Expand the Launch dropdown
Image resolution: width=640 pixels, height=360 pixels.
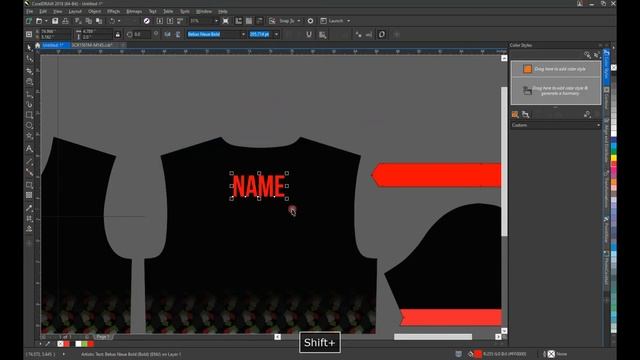click(x=349, y=21)
